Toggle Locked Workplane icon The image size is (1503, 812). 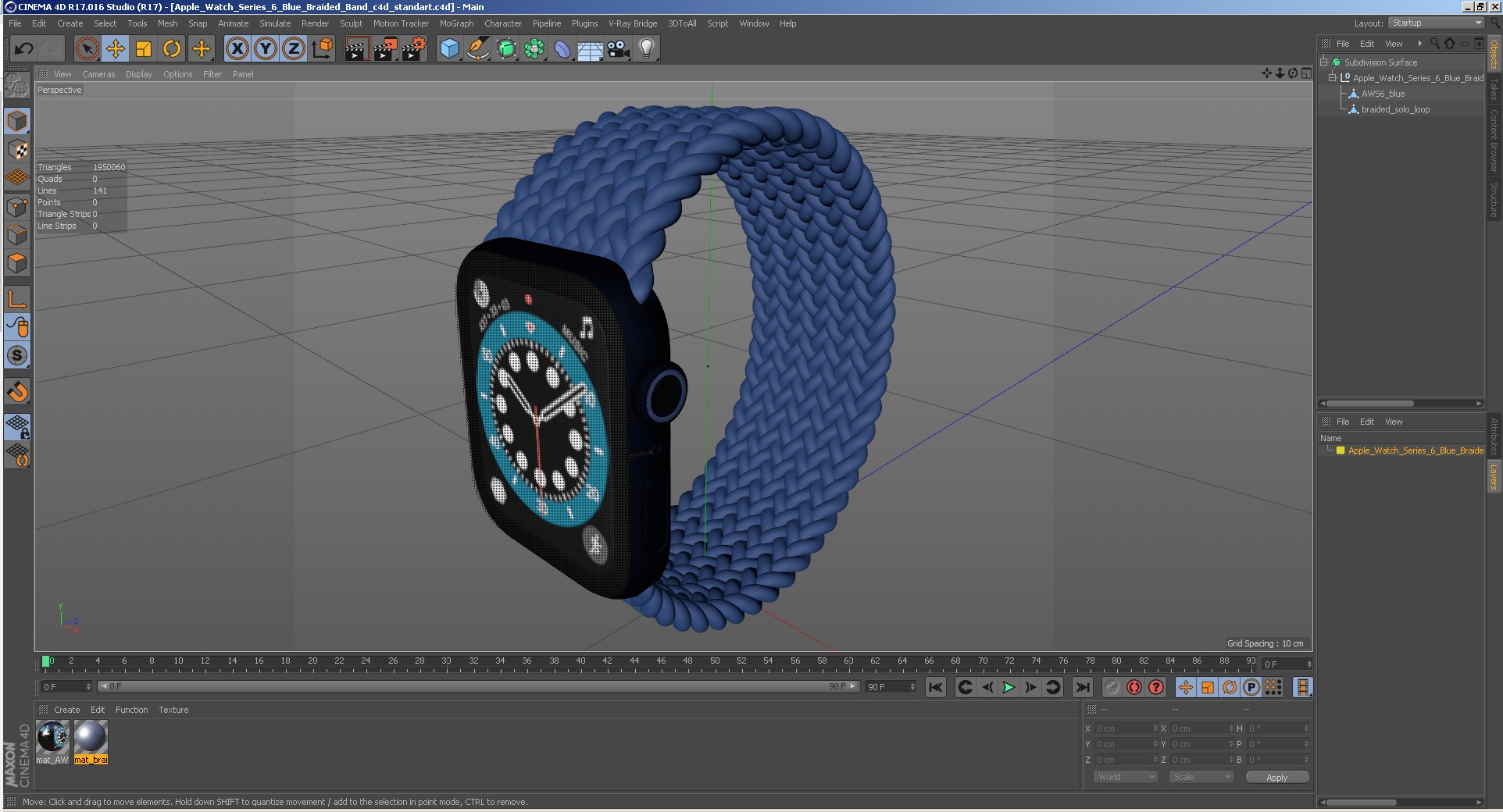(17, 426)
